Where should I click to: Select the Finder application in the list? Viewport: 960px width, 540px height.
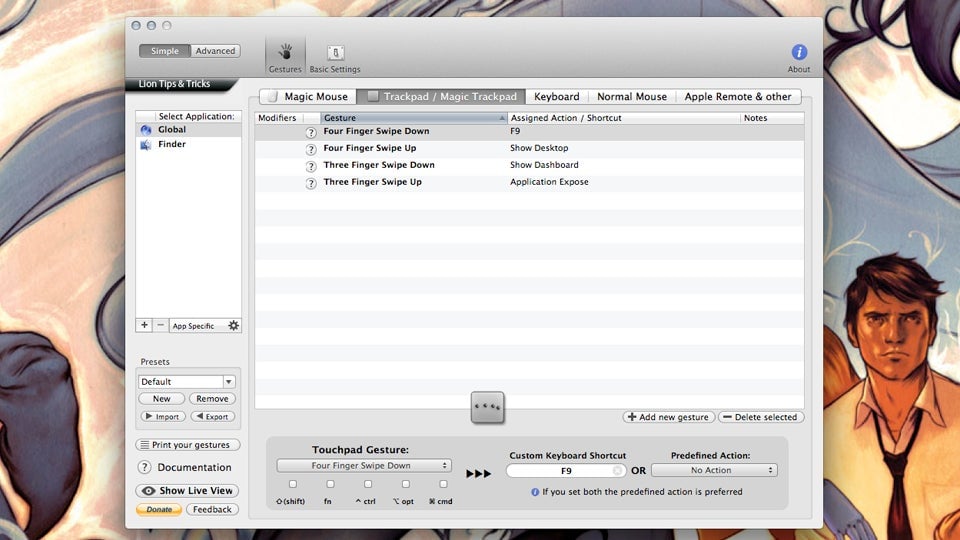pyautogui.click(x=172, y=145)
